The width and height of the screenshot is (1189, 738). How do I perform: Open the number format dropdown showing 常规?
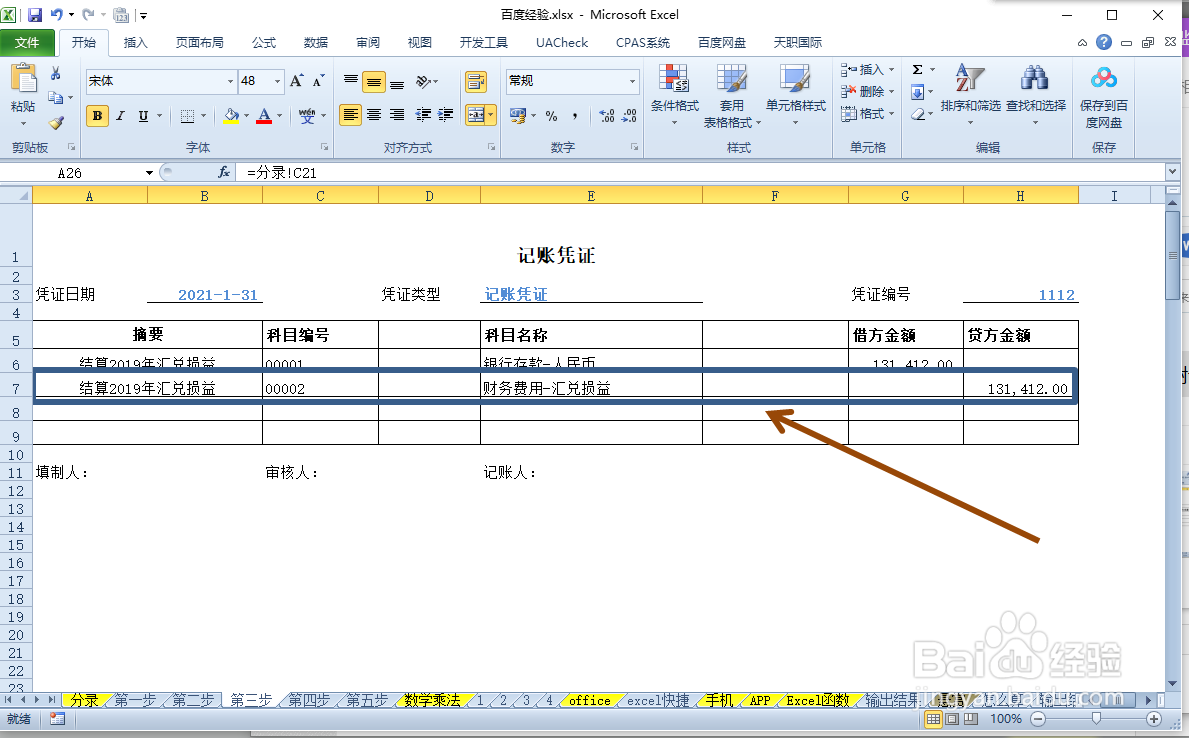tap(571, 79)
